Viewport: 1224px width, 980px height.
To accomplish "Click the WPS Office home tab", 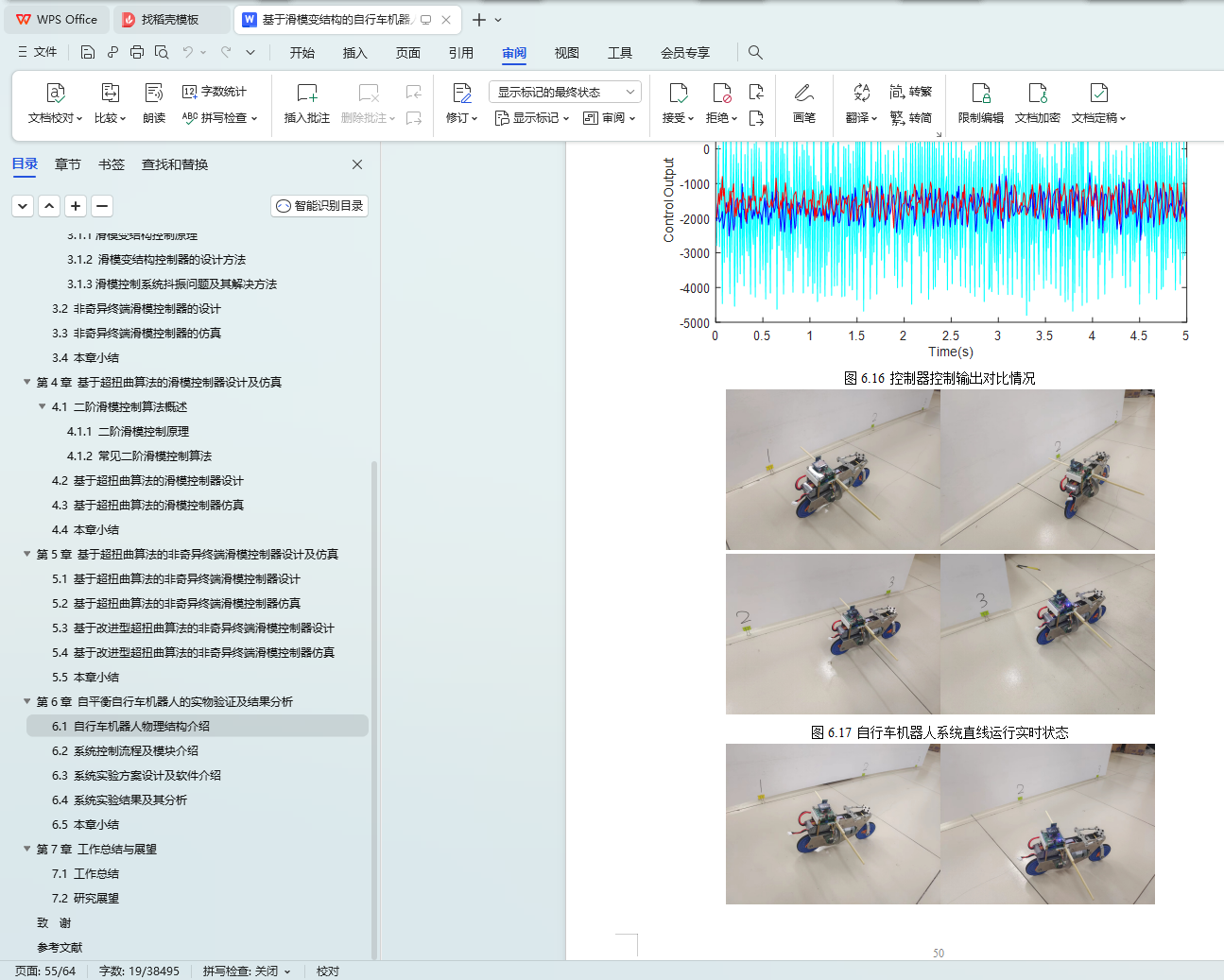I will point(58,19).
